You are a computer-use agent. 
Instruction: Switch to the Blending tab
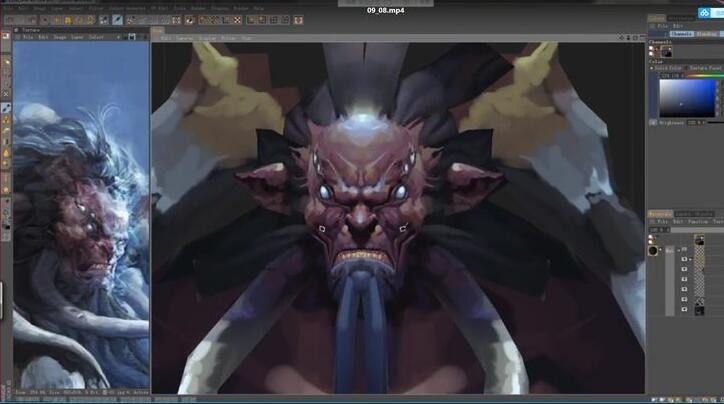707,34
